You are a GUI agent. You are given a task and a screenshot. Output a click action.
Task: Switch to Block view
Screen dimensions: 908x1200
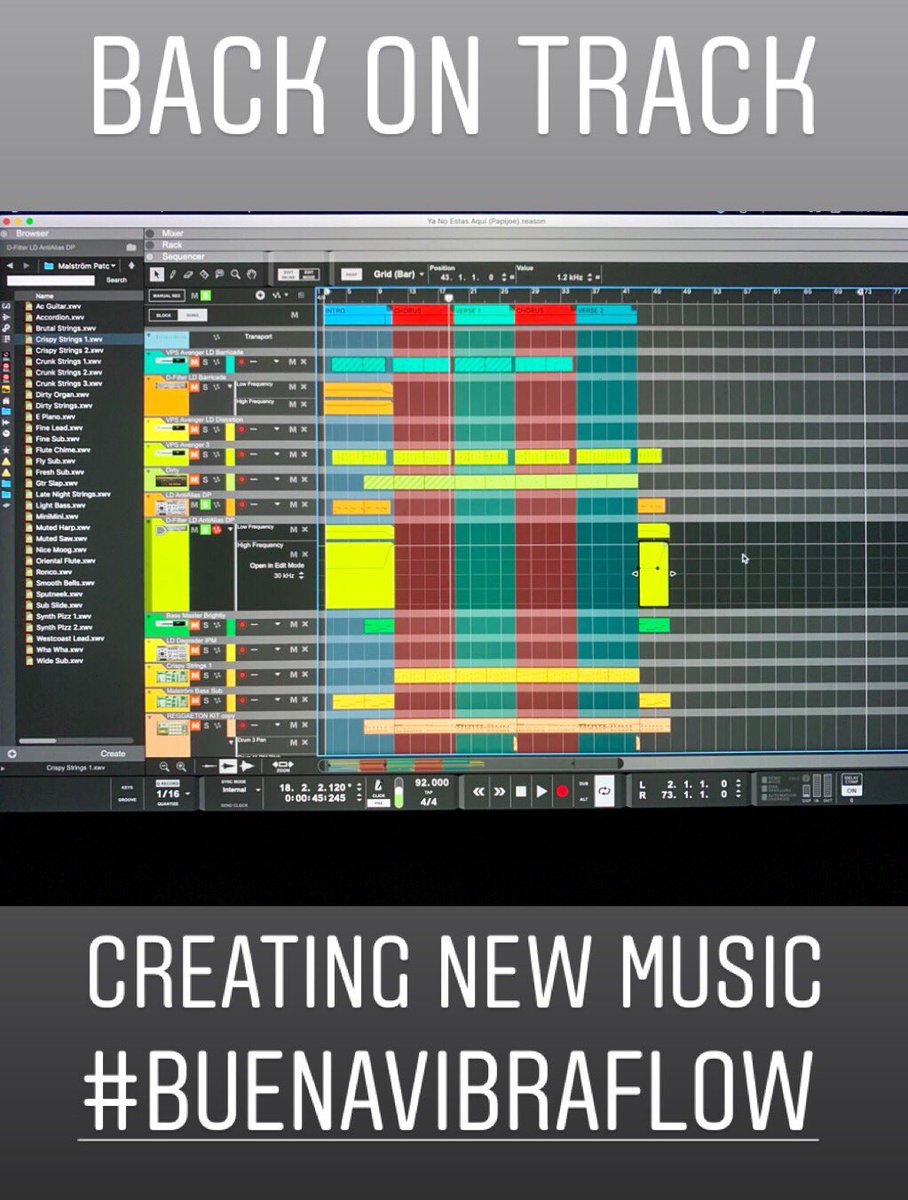[x=165, y=314]
